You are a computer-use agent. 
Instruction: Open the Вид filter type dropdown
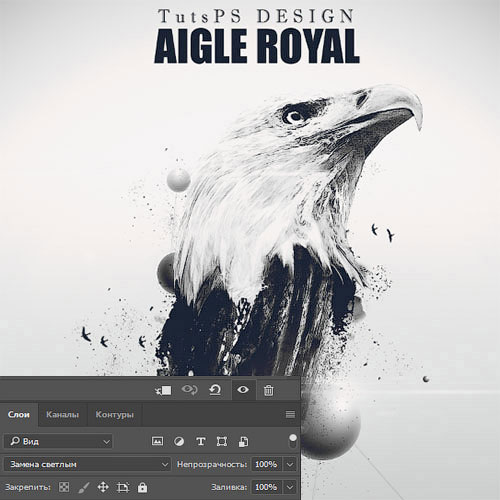(58, 442)
